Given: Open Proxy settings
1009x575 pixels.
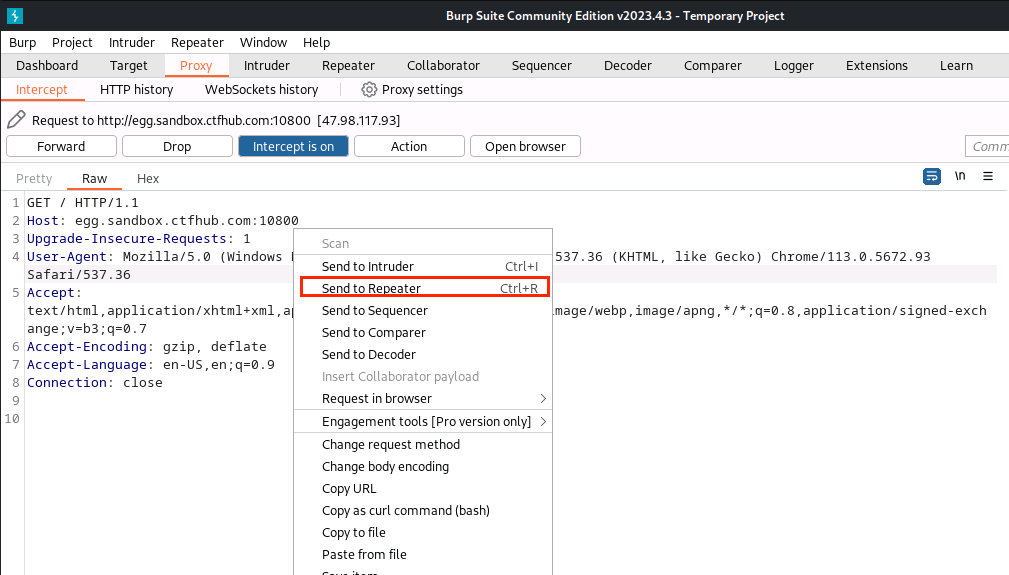Looking at the screenshot, I should point(412,89).
